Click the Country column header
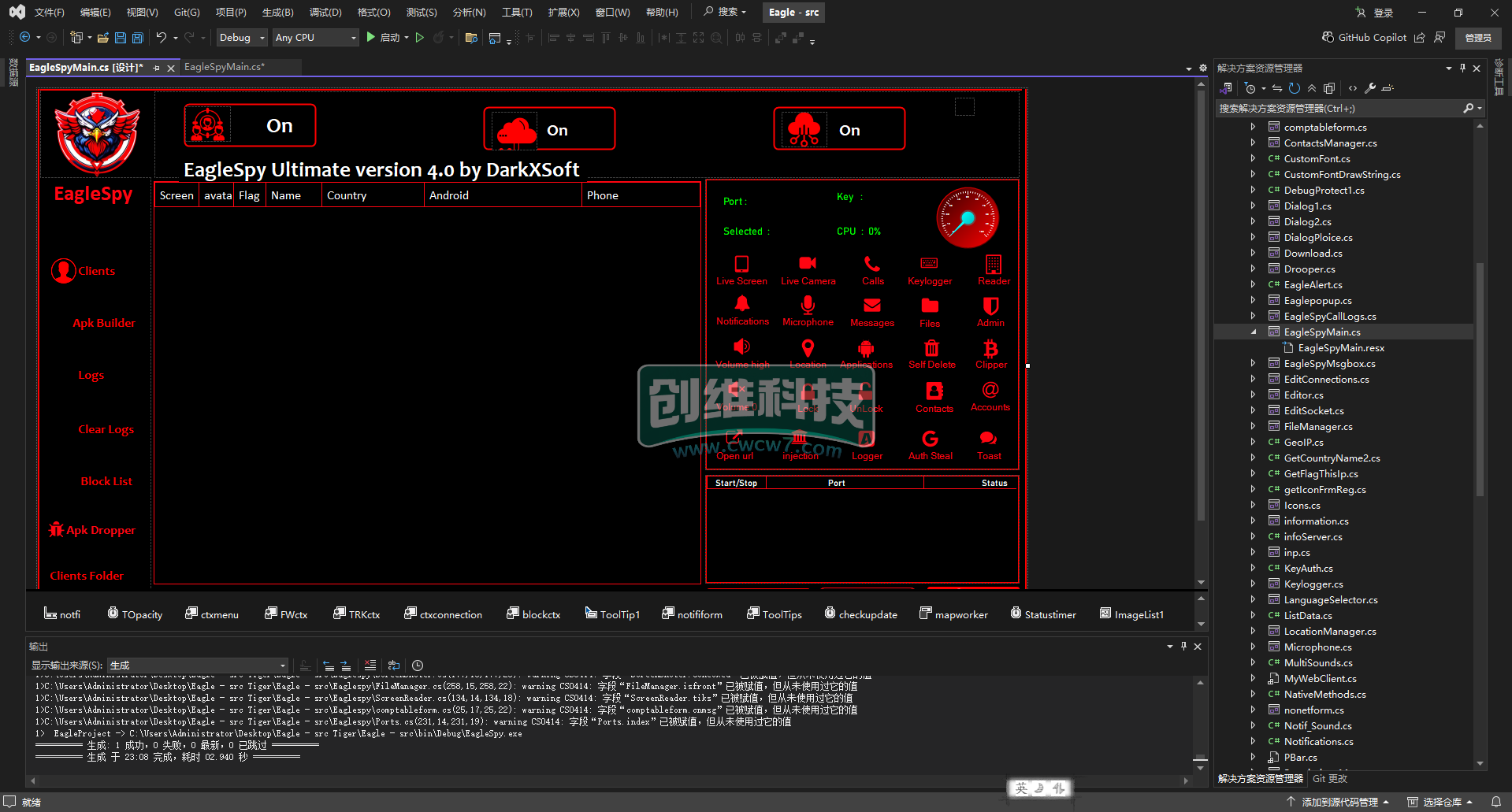Viewport: 1512px width, 812px height. (x=373, y=195)
